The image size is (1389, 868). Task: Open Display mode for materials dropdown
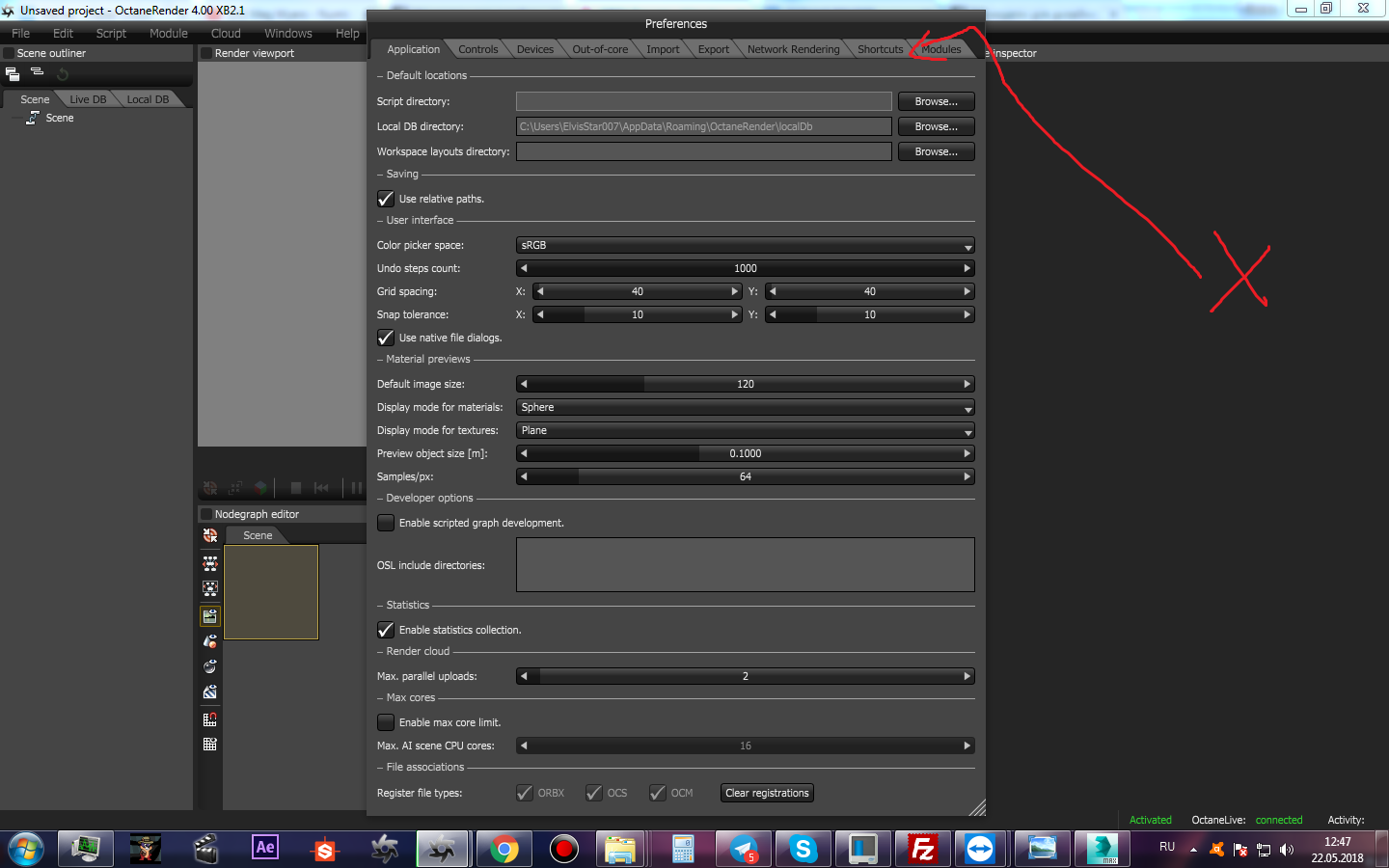(x=746, y=407)
